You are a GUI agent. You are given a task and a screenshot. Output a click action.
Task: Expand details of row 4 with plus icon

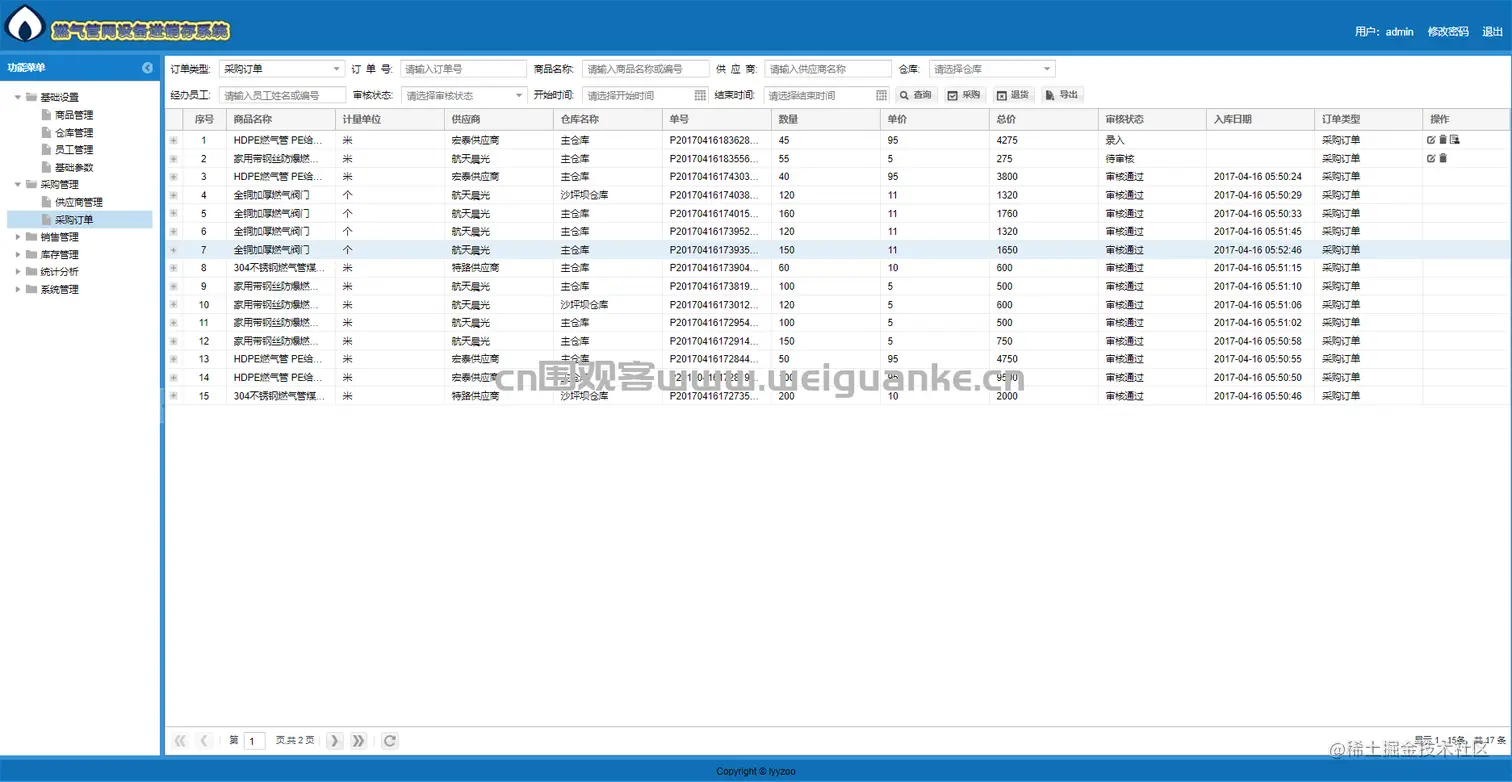coord(174,195)
